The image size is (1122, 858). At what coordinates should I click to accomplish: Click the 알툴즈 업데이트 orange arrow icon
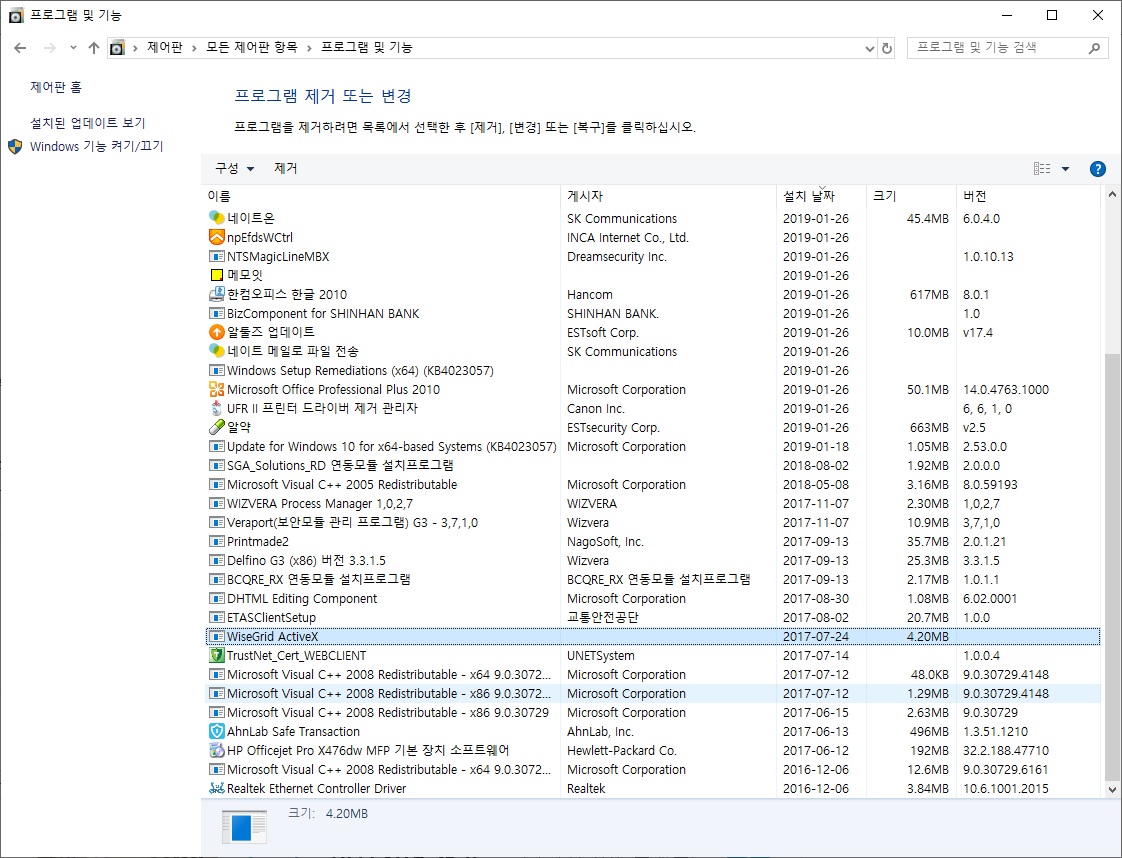(216, 332)
